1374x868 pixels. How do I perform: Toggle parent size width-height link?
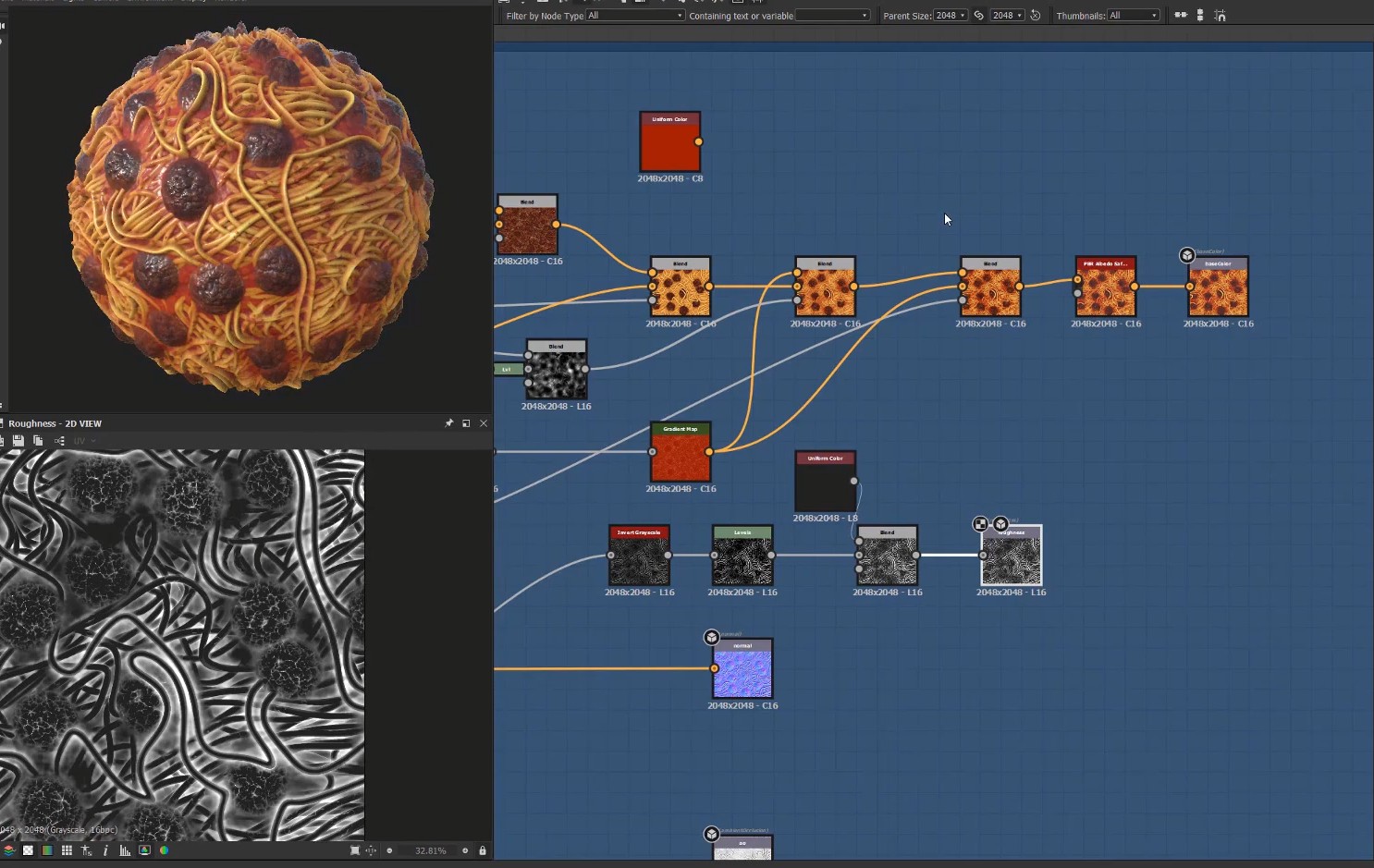click(979, 16)
